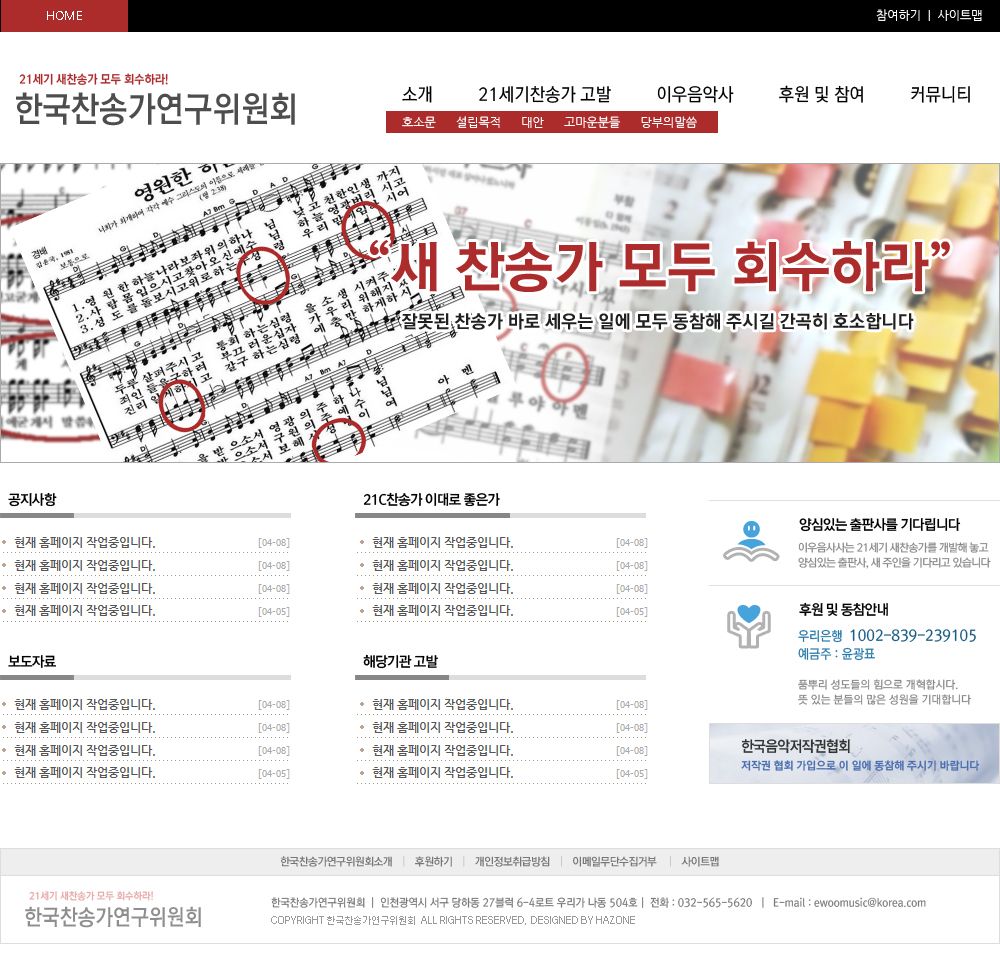Click the 참여하기 link at top right

[898, 16]
